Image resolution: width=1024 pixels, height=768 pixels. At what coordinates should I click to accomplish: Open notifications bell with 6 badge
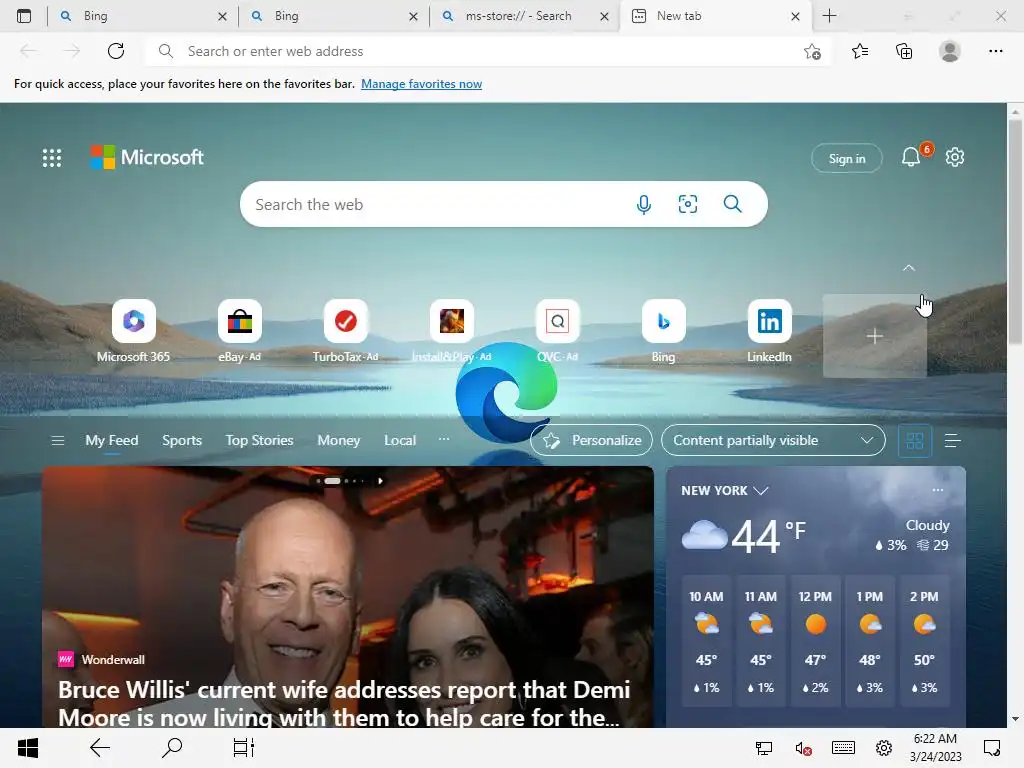click(912, 157)
